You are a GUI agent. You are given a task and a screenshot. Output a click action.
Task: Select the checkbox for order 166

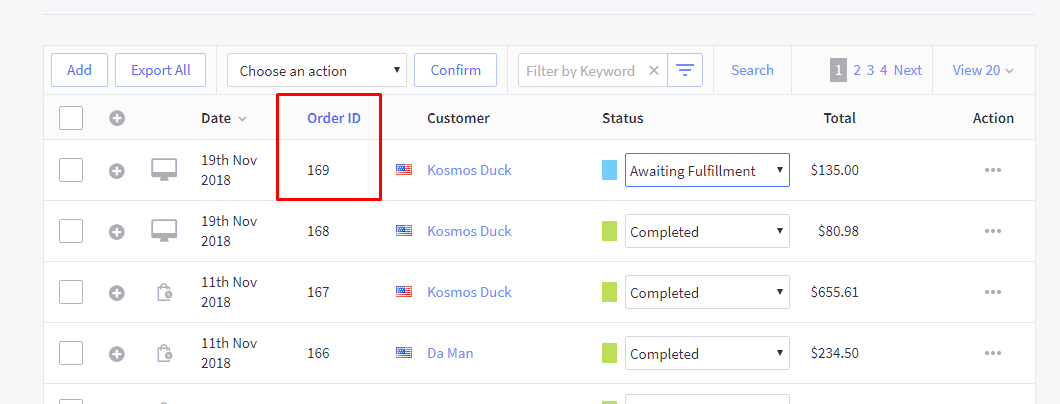pos(71,353)
